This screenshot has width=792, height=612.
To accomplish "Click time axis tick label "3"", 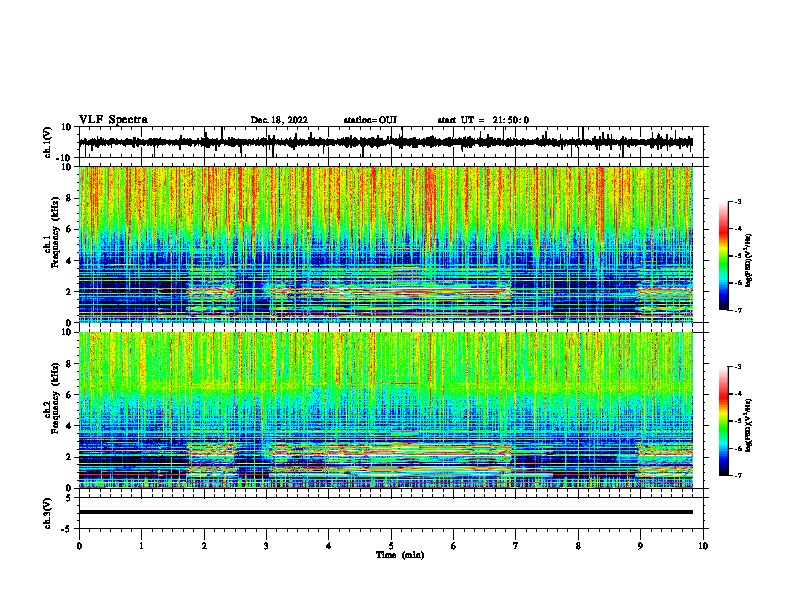I will click(266, 546).
